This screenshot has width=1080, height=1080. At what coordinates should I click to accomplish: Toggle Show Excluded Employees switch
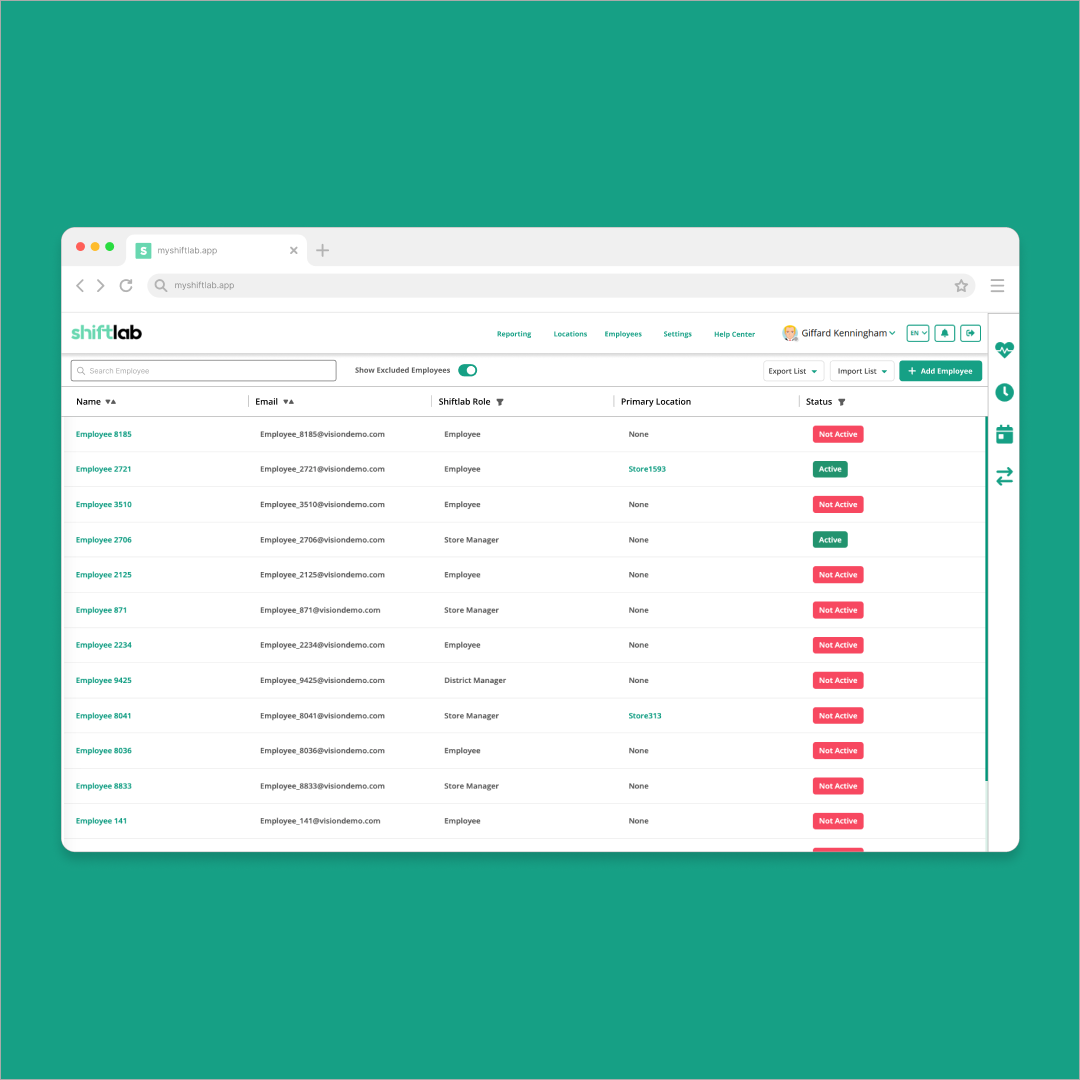point(467,371)
